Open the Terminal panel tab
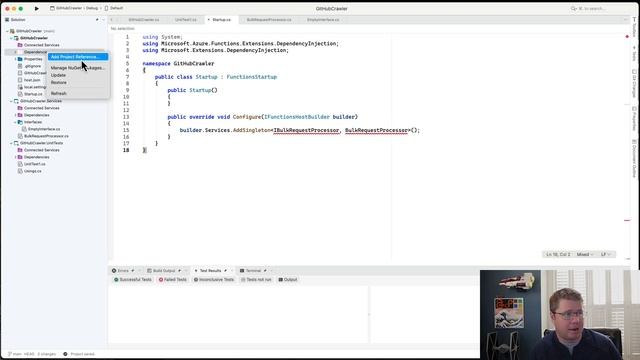 tap(253, 271)
